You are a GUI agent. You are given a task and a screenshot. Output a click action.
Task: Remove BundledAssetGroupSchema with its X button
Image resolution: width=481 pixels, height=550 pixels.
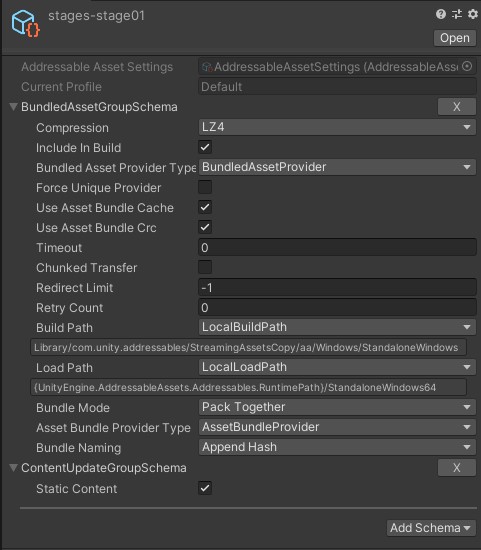point(456,107)
